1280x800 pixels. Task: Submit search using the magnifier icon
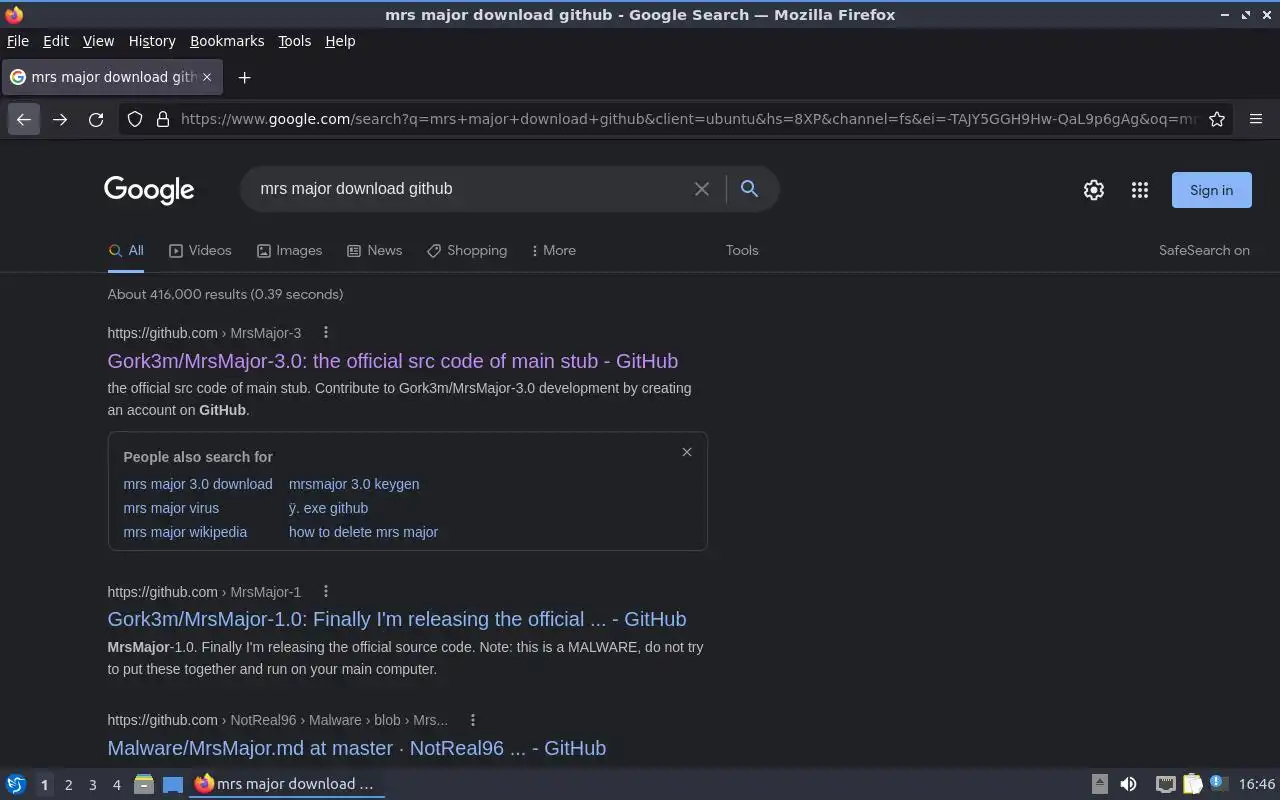coord(749,188)
